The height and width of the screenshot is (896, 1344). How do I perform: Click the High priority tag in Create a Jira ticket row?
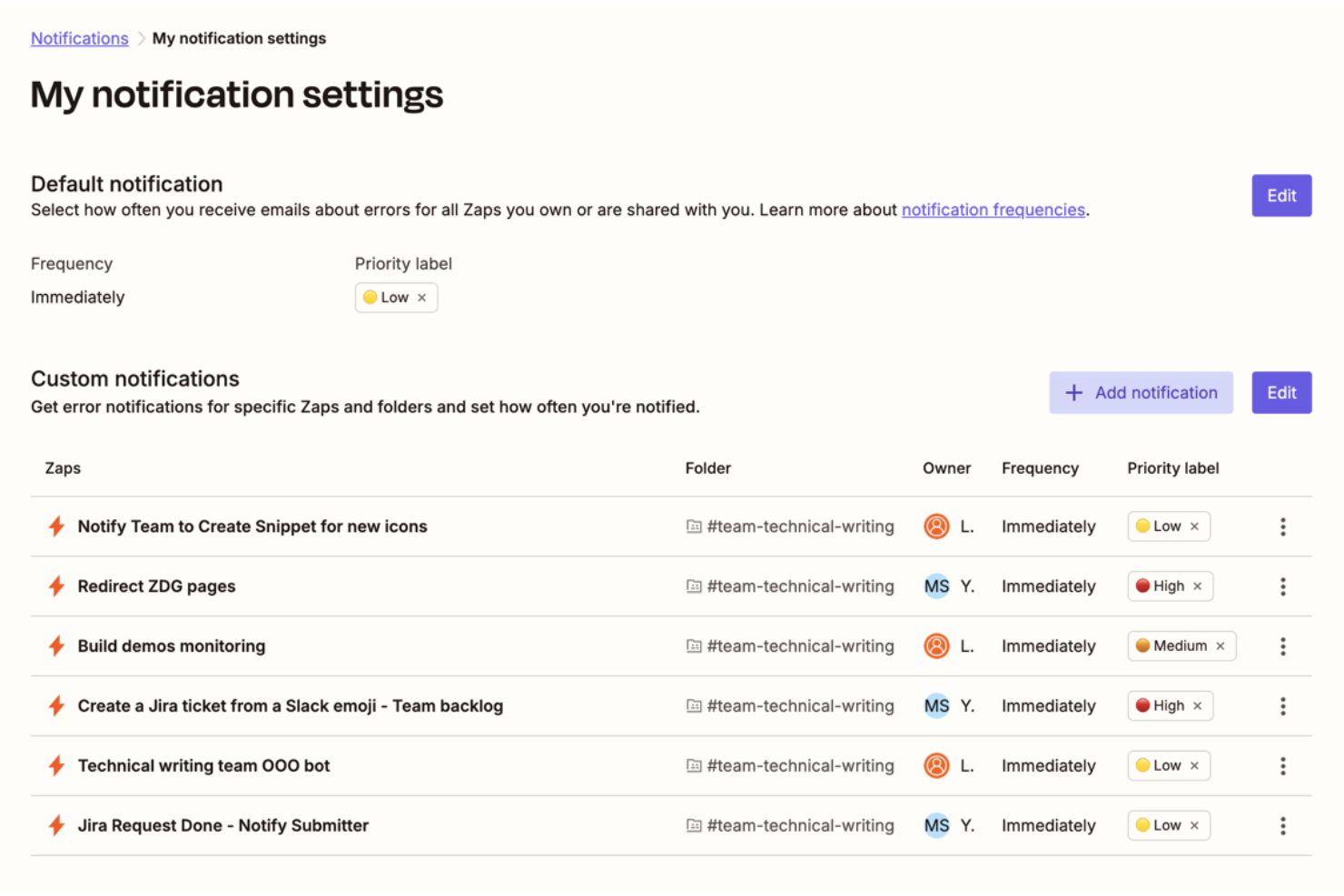1170,706
